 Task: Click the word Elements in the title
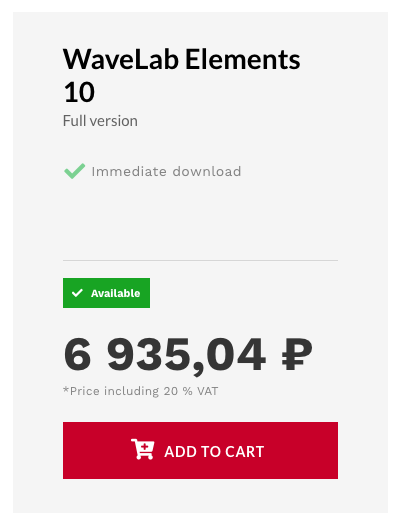[243, 59]
